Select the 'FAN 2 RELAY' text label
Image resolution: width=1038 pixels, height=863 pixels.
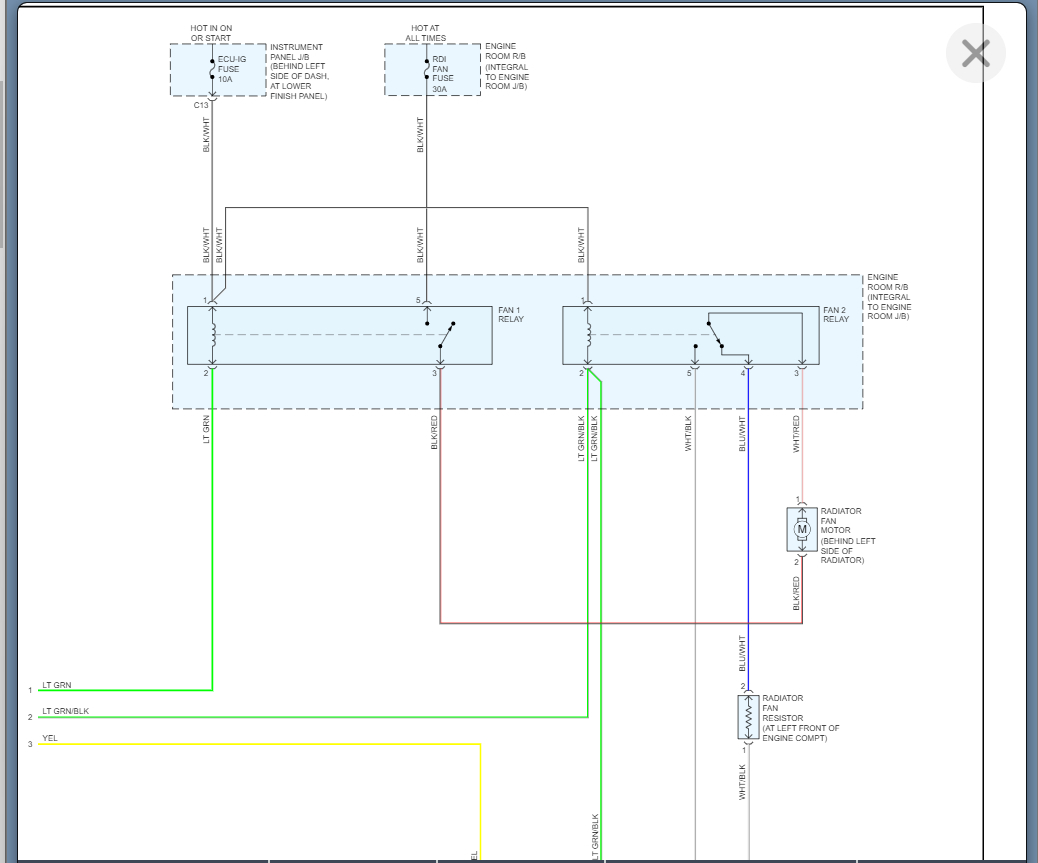836,315
